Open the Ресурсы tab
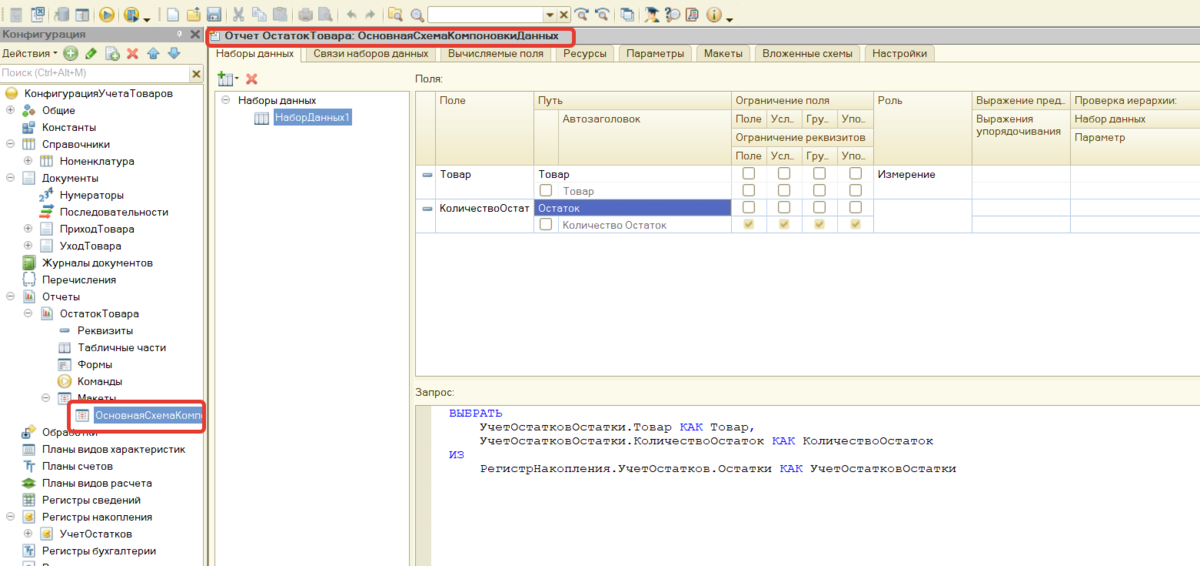This screenshot has height=566, width=1200. tap(584, 53)
